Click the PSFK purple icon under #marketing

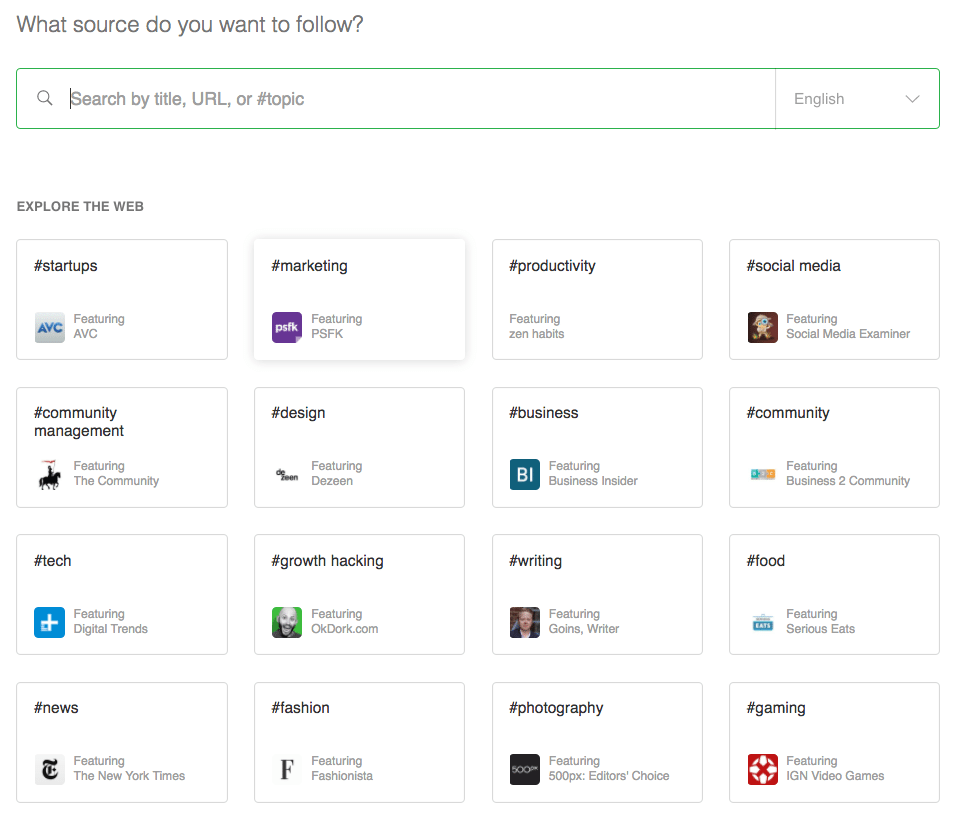tap(286, 327)
